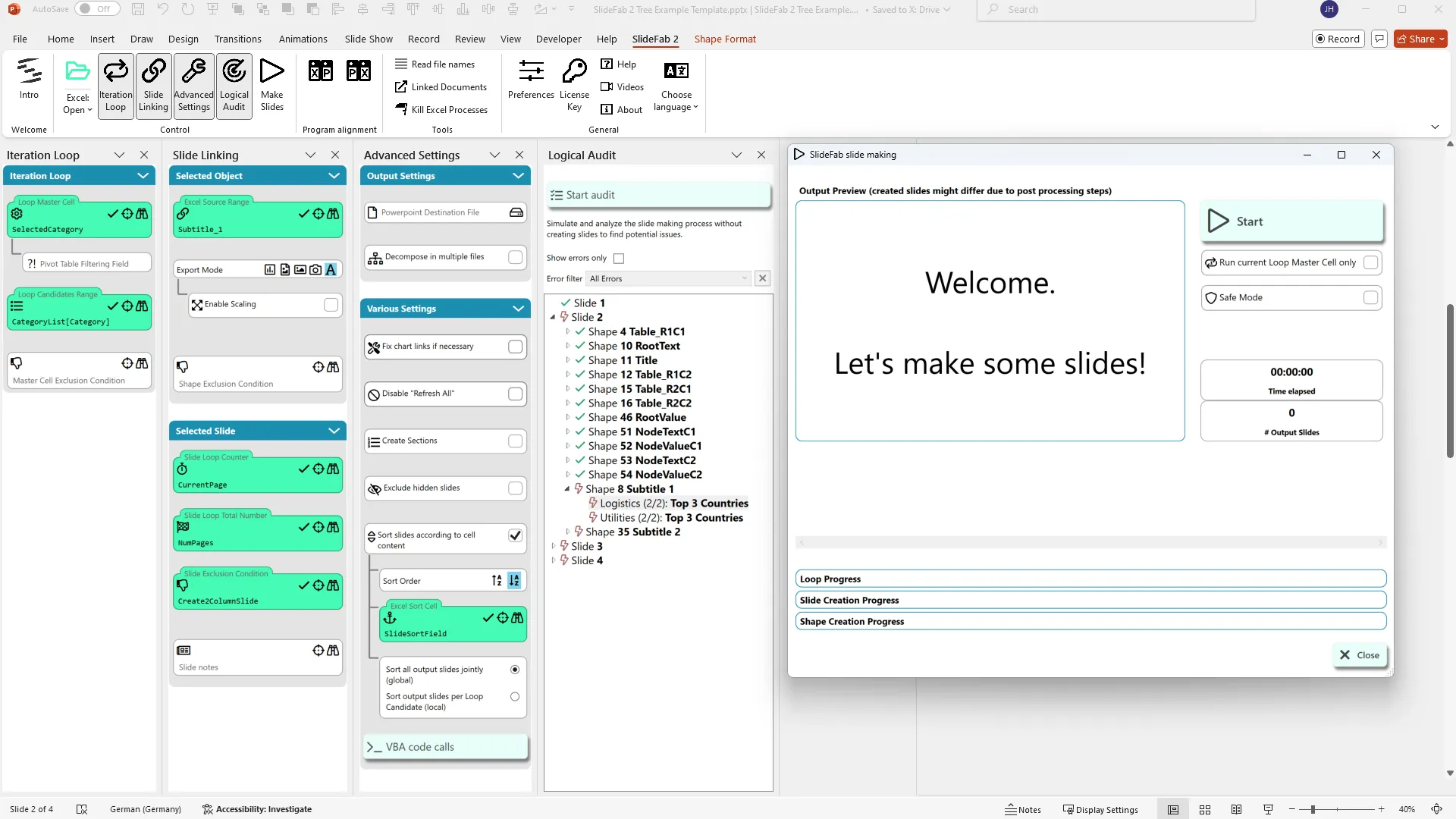1456x819 pixels.
Task: Uncheck Sort slides according to cell content
Action: [x=516, y=535]
